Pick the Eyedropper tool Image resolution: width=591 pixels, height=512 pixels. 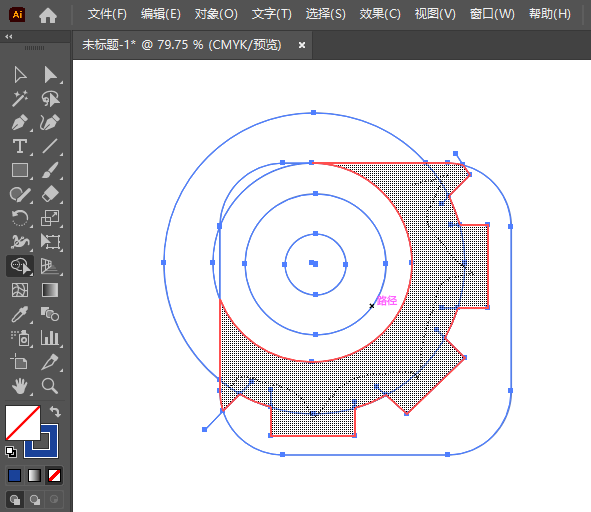(20, 314)
